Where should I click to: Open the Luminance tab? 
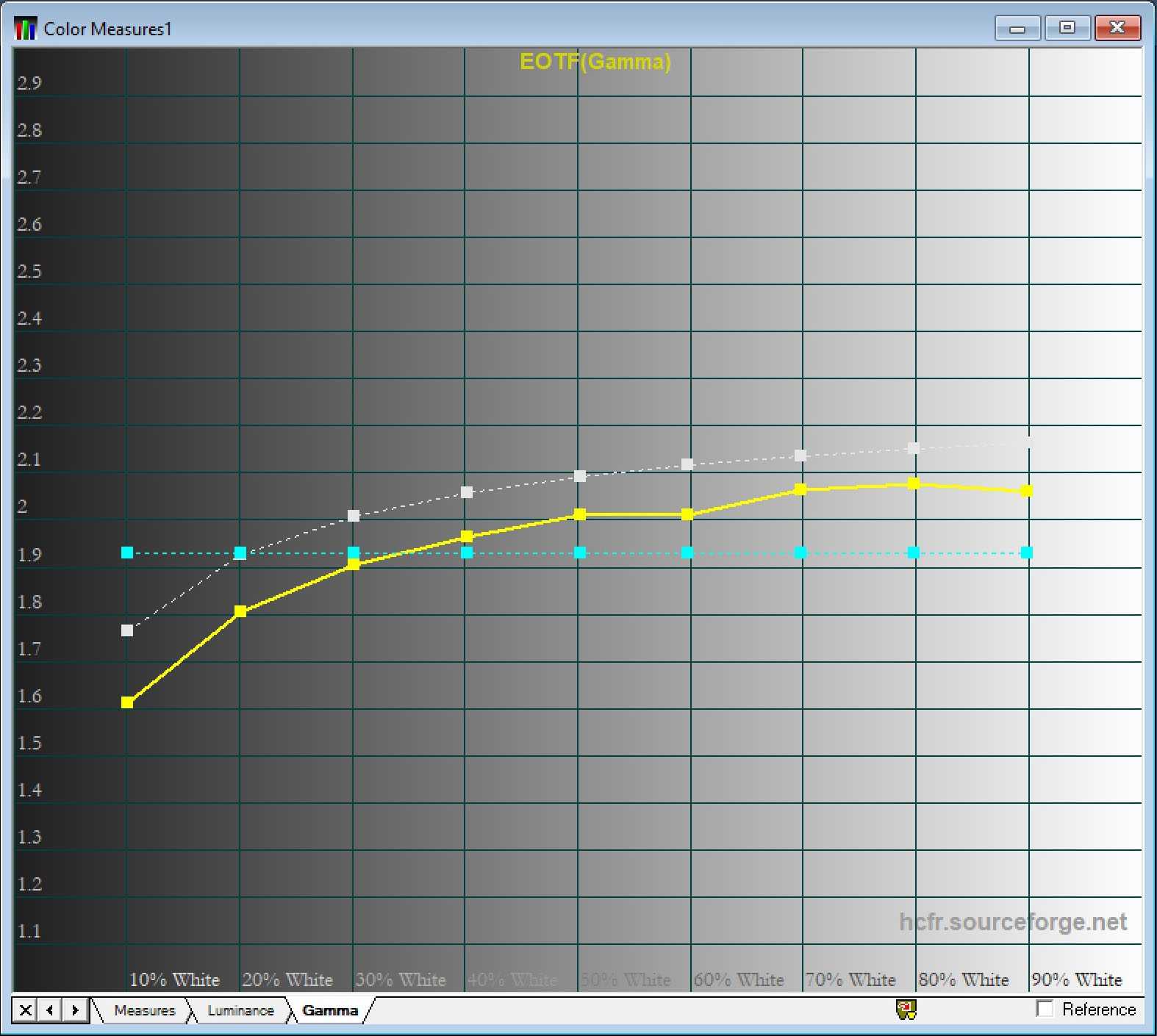click(240, 1010)
